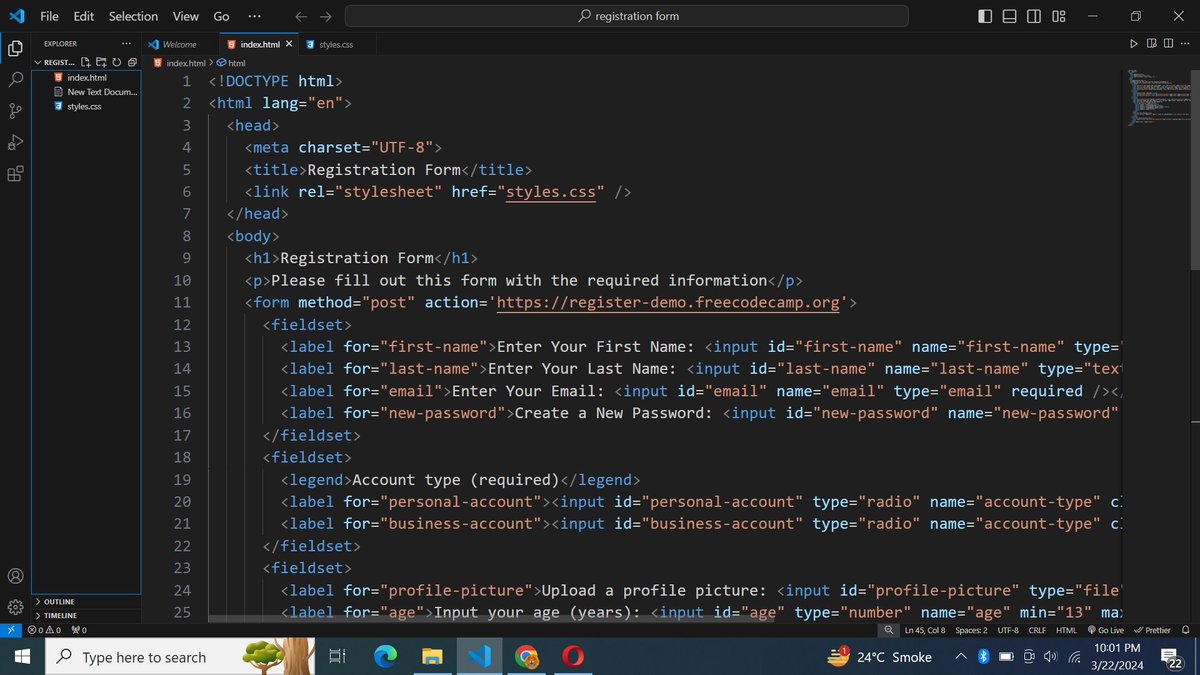Viewport: 1200px width, 675px height.
Task: Expand the TIMELINE section
Action: pos(55,616)
